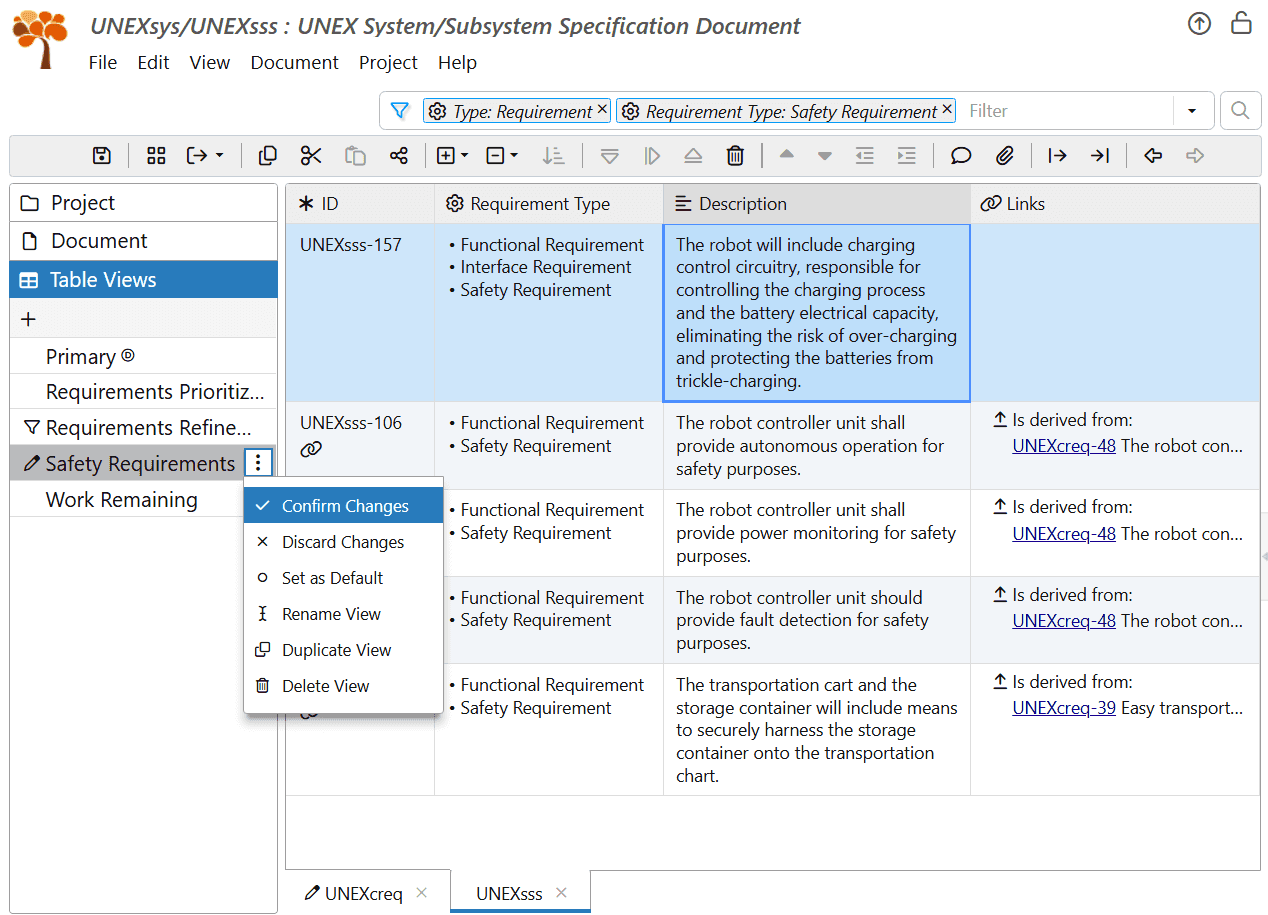Toggle the blue filter funnel icon

click(x=399, y=110)
